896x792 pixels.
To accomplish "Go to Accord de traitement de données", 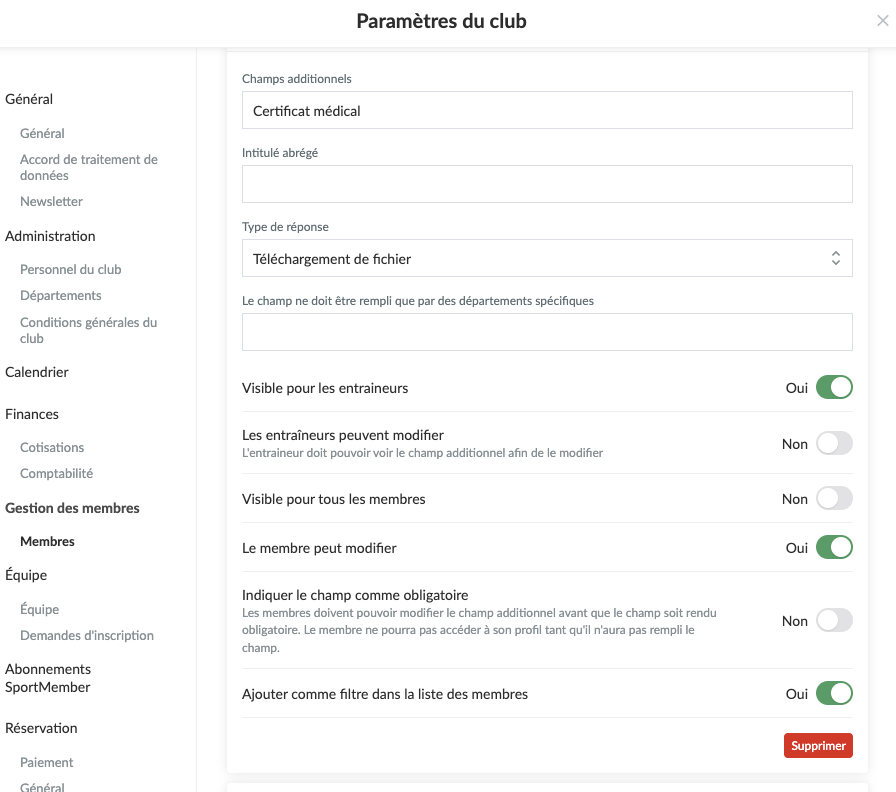I will 89,167.
